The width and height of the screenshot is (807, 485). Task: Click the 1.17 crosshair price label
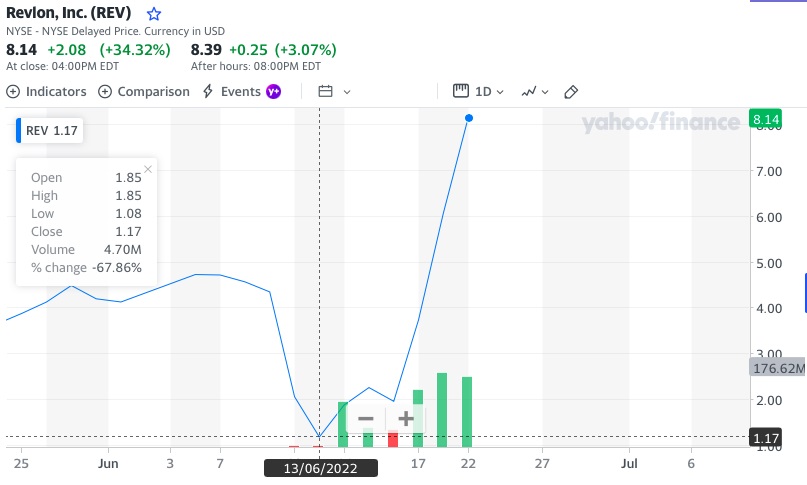[x=765, y=438]
